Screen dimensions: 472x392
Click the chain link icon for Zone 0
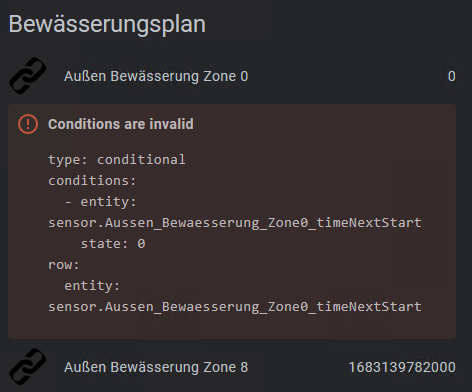click(x=27, y=76)
